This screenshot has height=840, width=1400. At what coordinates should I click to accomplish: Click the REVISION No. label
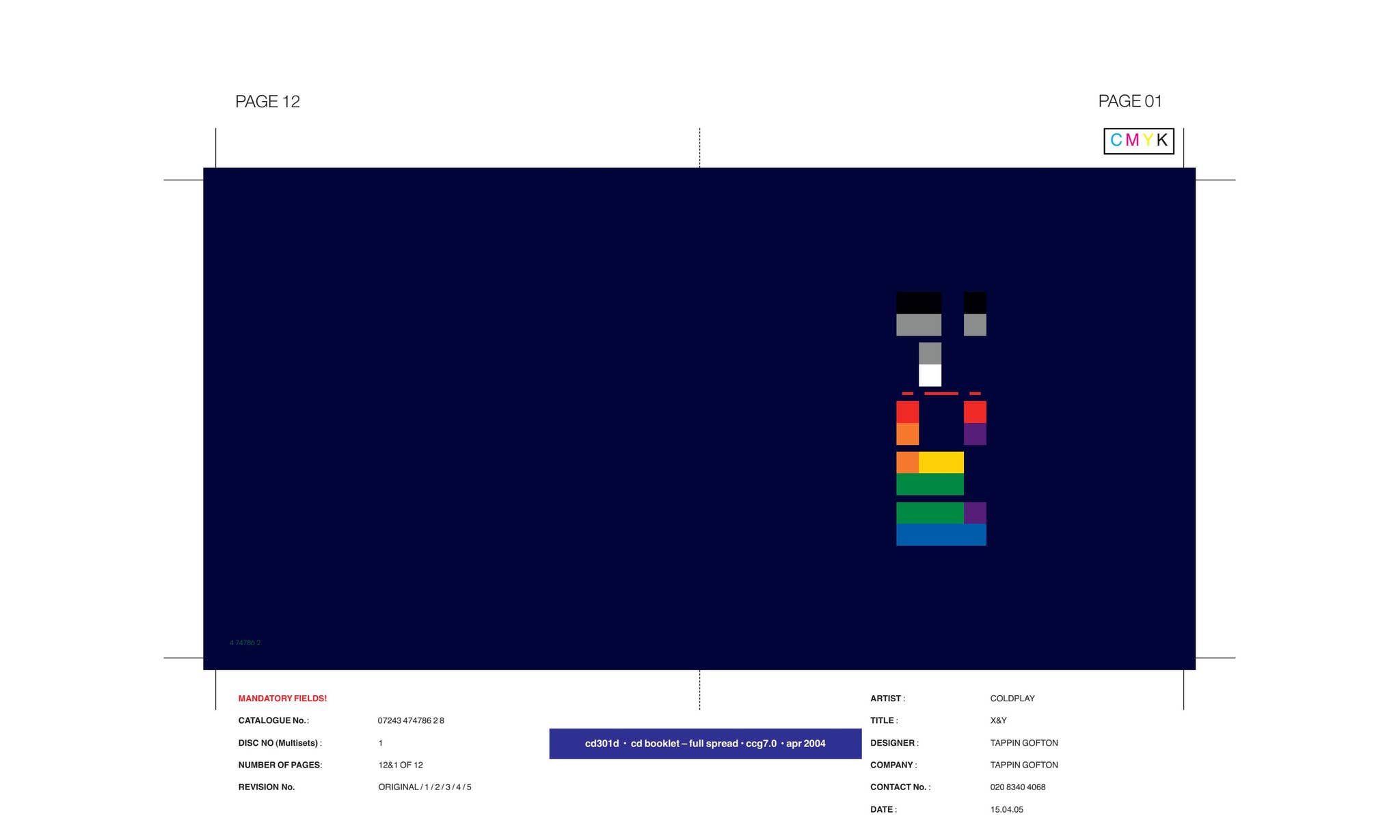(266, 787)
